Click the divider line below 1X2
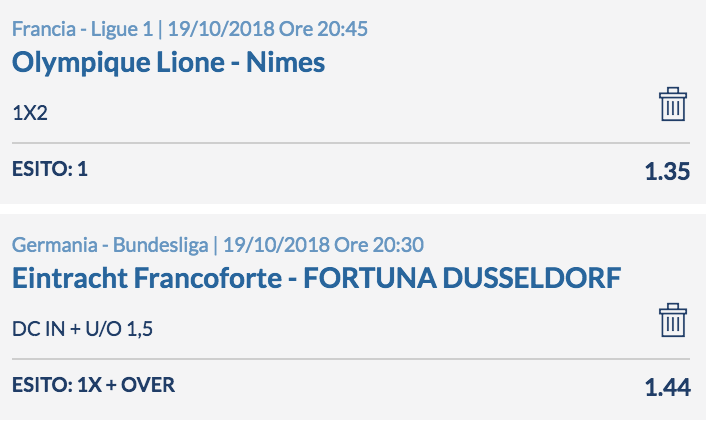The height and width of the screenshot is (422, 706). [x=351, y=143]
